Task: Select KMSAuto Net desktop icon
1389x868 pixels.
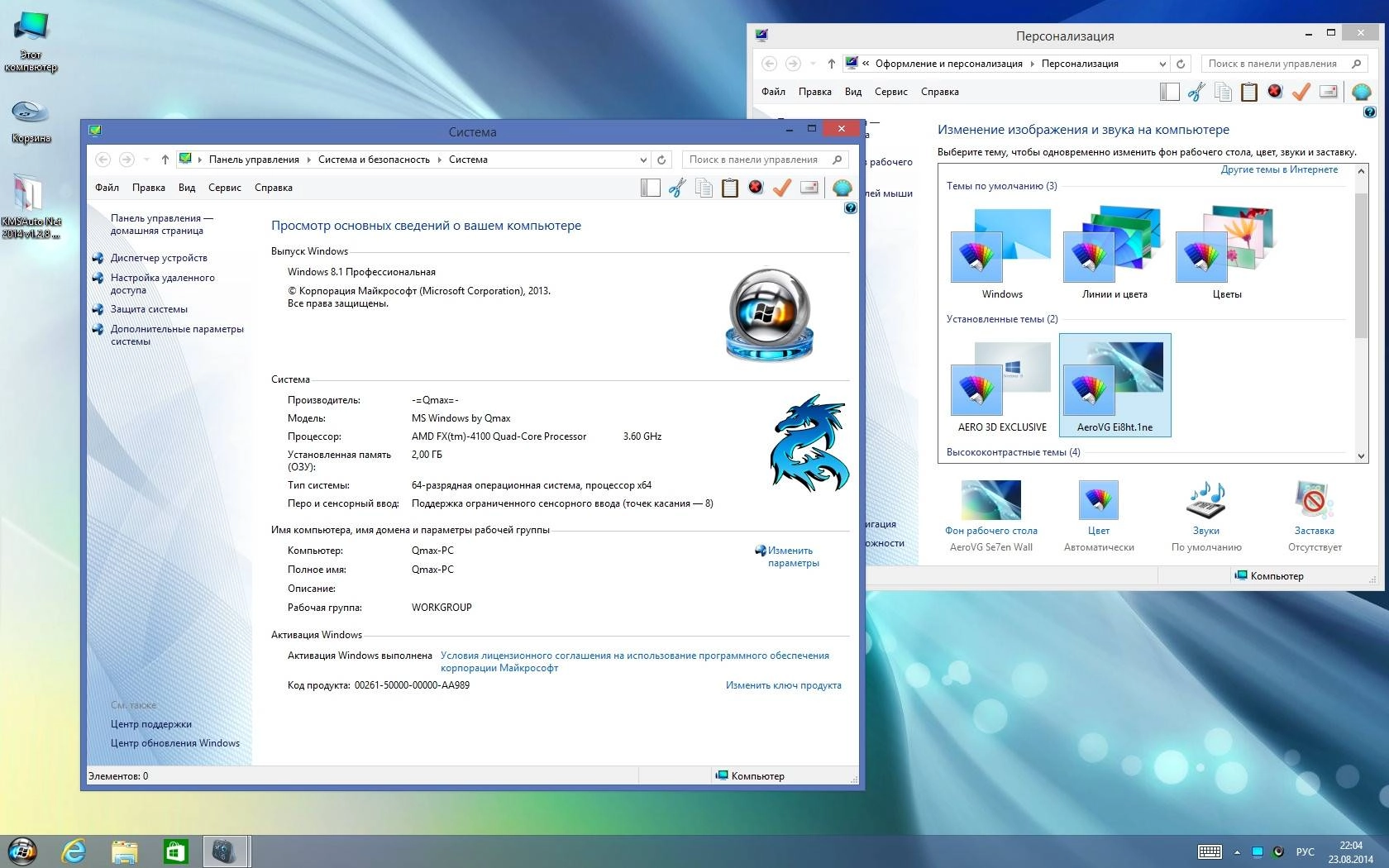Action: point(31,207)
